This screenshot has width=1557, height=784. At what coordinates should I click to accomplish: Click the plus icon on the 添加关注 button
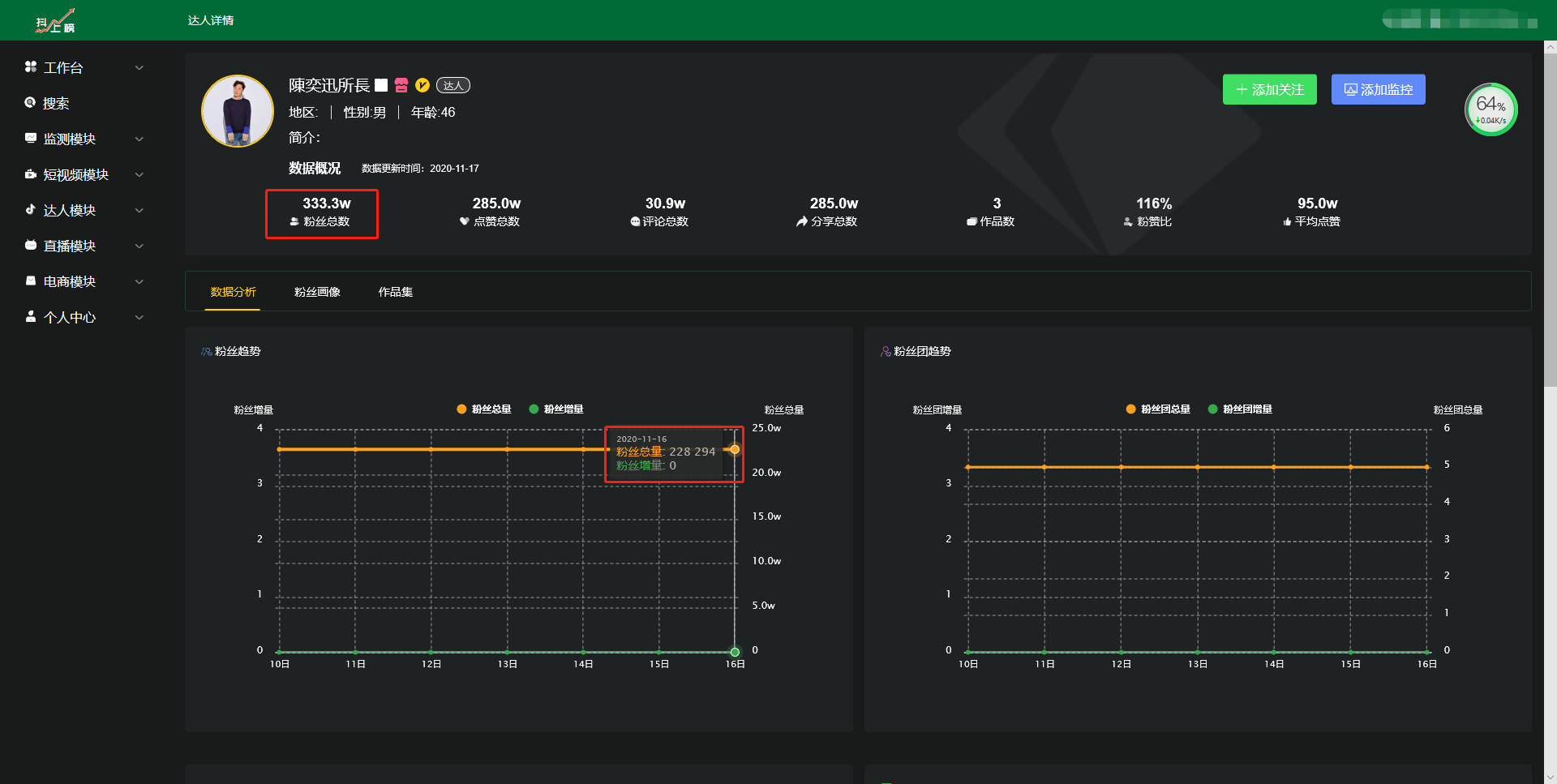1242,89
